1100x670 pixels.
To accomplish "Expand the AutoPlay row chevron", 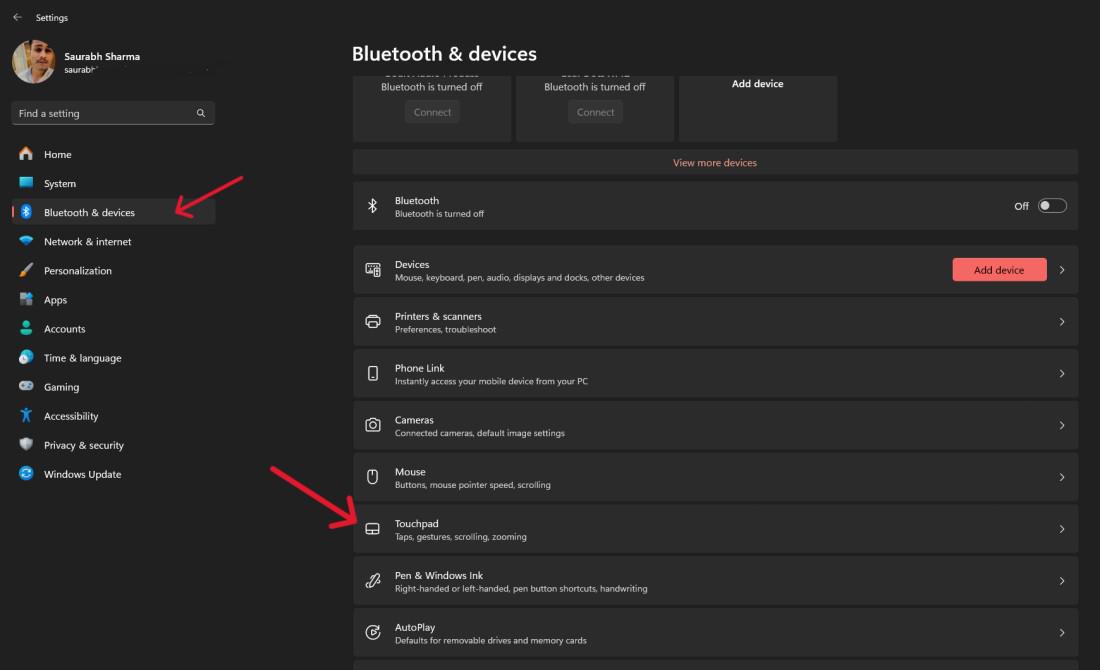I will [x=1062, y=633].
